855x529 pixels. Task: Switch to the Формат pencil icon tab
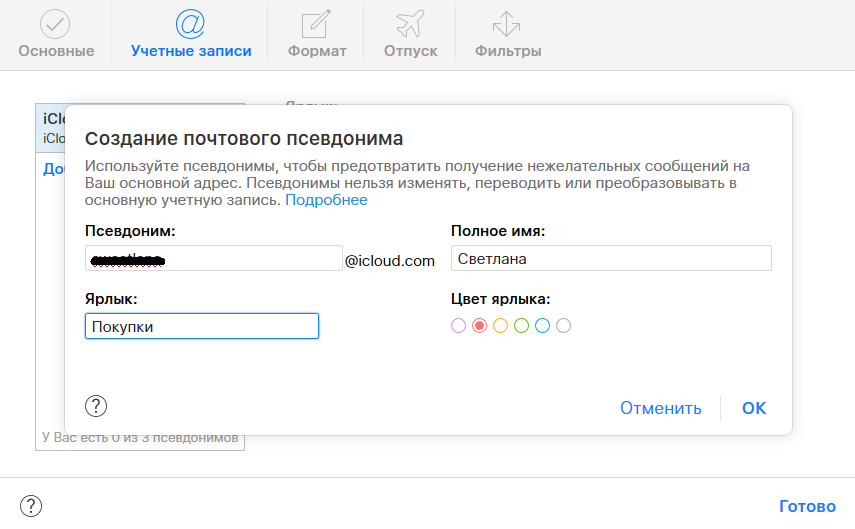click(x=317, y=24)
